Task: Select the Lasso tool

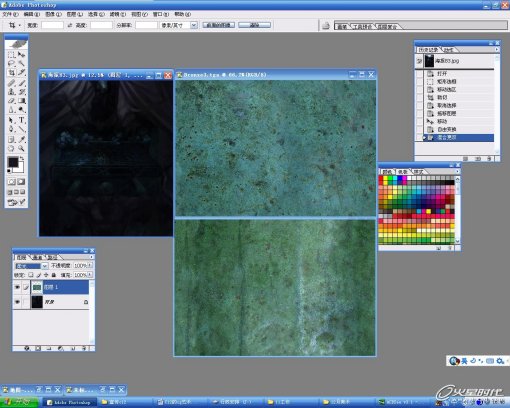Action: pos(11,63)
